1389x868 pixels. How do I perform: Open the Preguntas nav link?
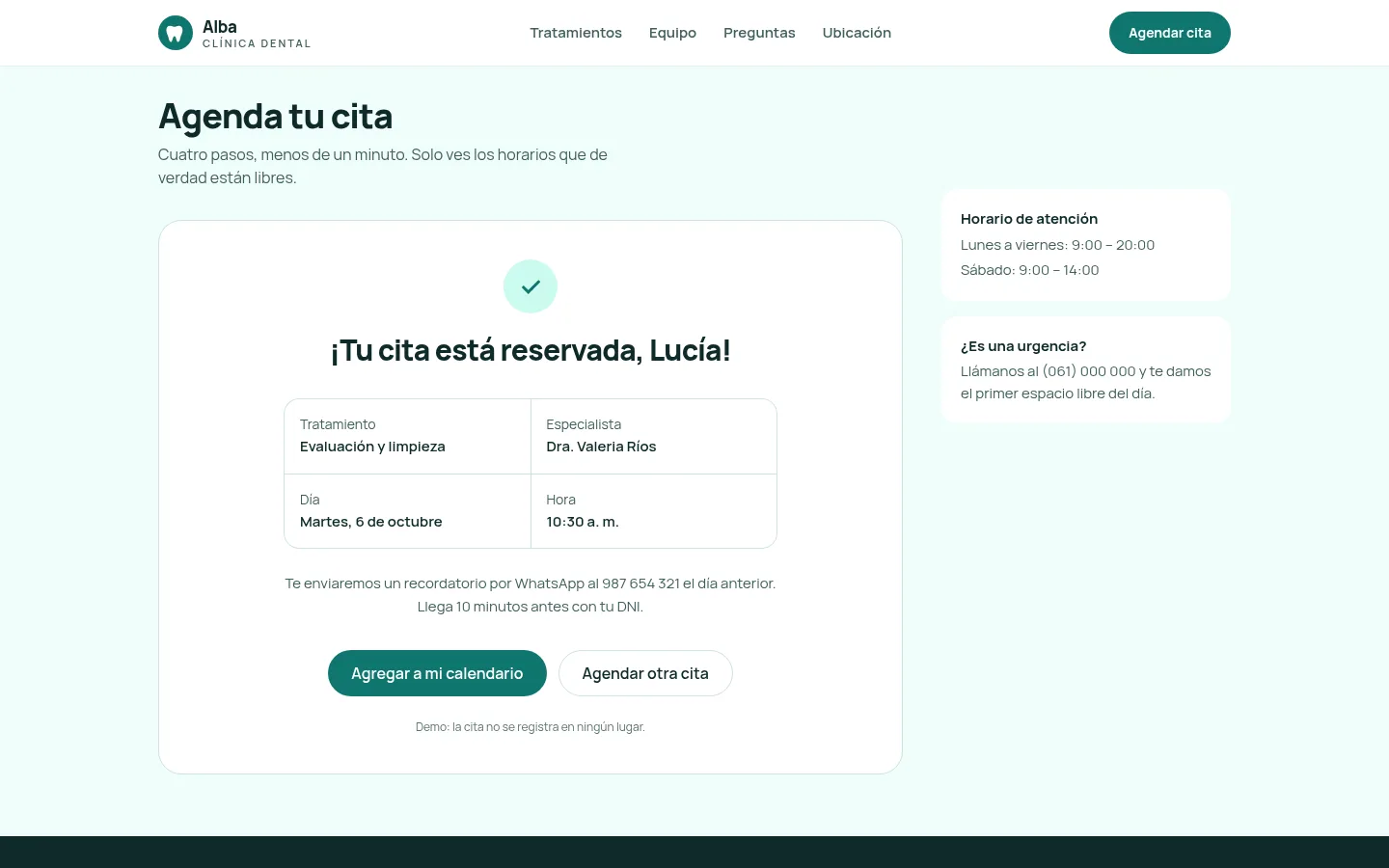coord(759,33)
